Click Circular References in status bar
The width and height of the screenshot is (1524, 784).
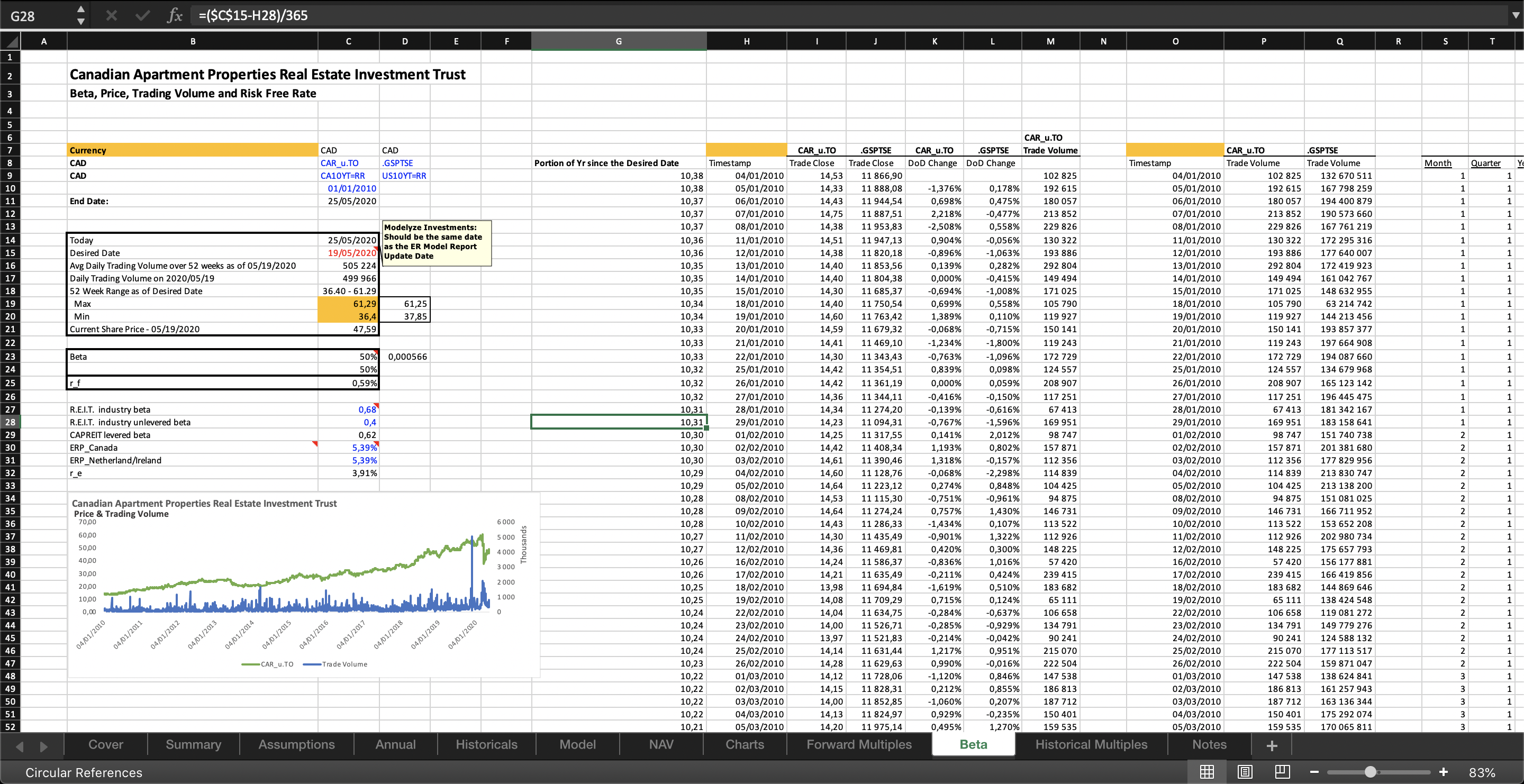point(84,772)
